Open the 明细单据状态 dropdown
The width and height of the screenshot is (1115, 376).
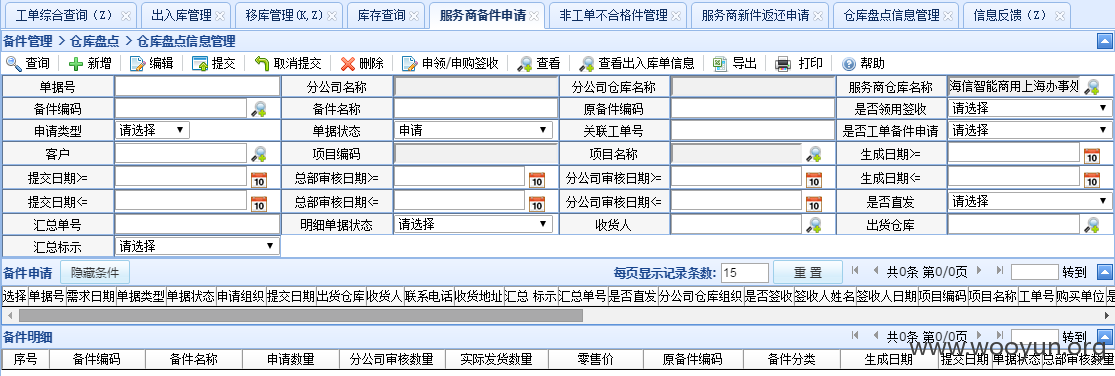click(x=474, y=225)
